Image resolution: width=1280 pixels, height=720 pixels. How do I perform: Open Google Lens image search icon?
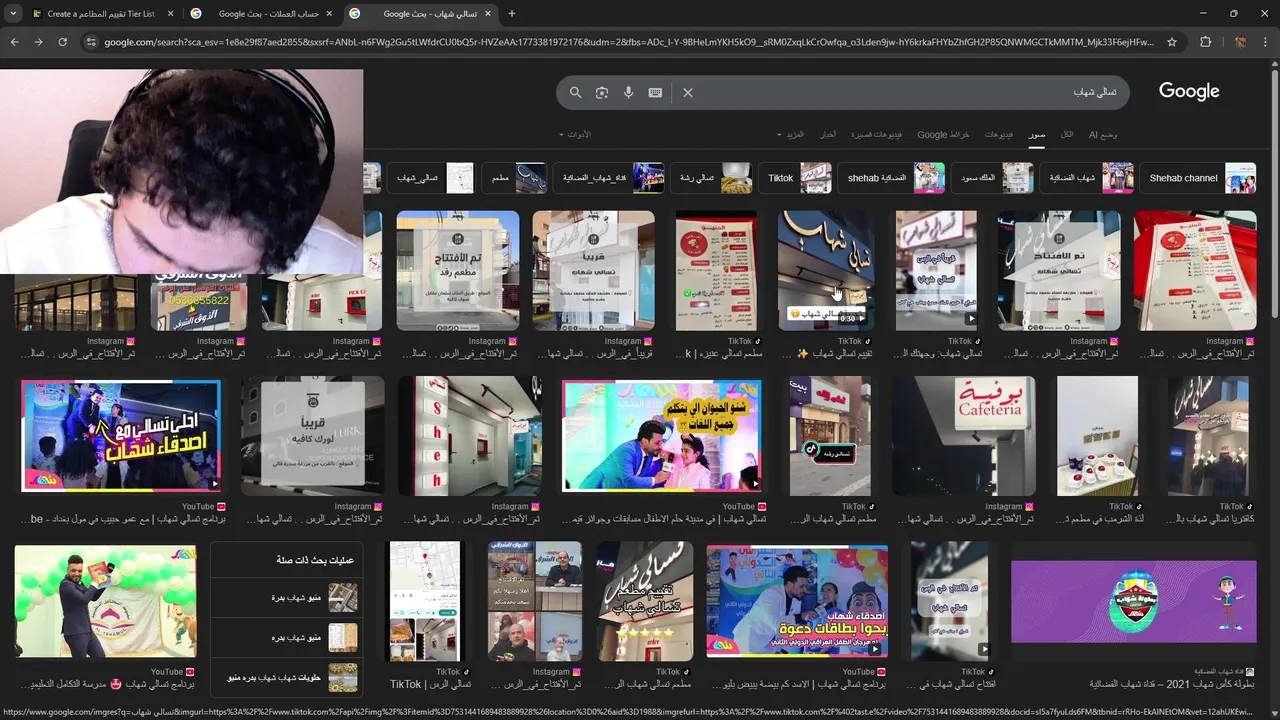602,92
